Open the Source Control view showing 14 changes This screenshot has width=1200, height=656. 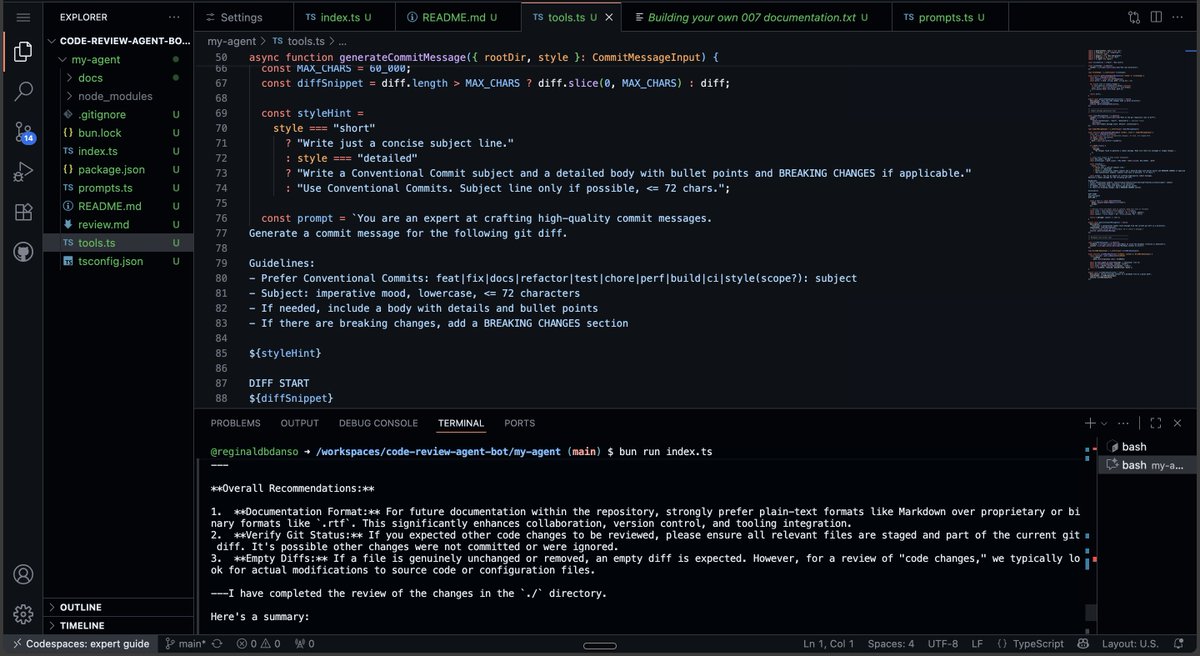pos(23,131)
